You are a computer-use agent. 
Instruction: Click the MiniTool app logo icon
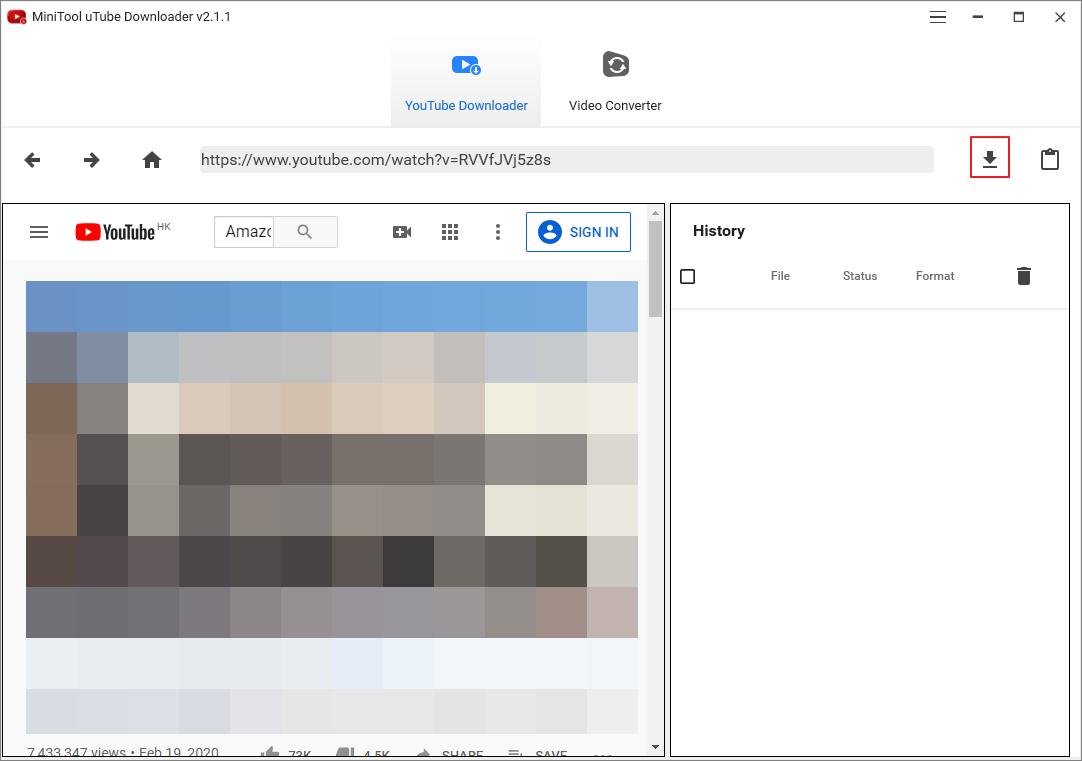click(x=17, y=17)
